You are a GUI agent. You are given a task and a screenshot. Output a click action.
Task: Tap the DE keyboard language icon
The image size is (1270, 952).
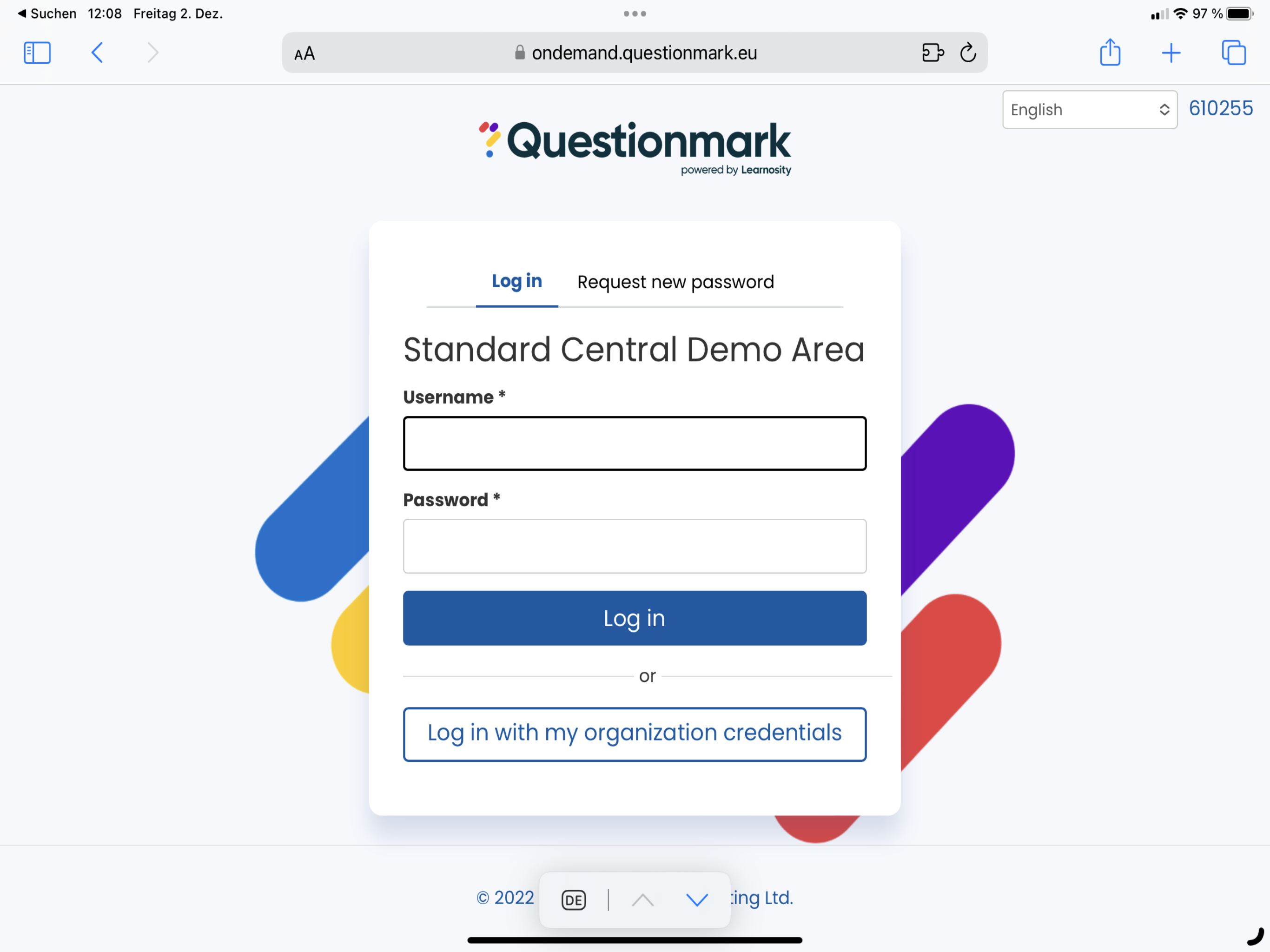[574, 900]
